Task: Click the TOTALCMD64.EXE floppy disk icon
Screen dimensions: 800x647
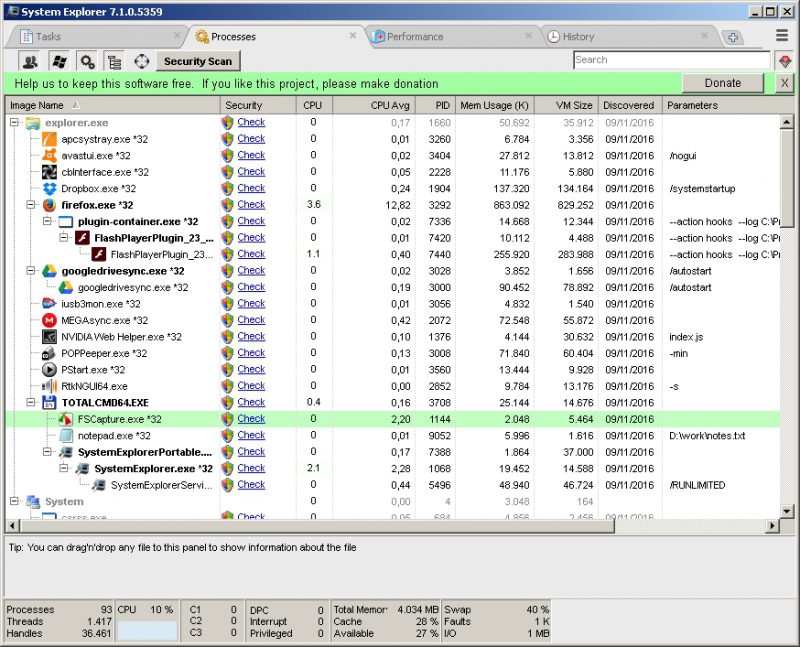Action: pyautogui.click(x=49, y=403)
